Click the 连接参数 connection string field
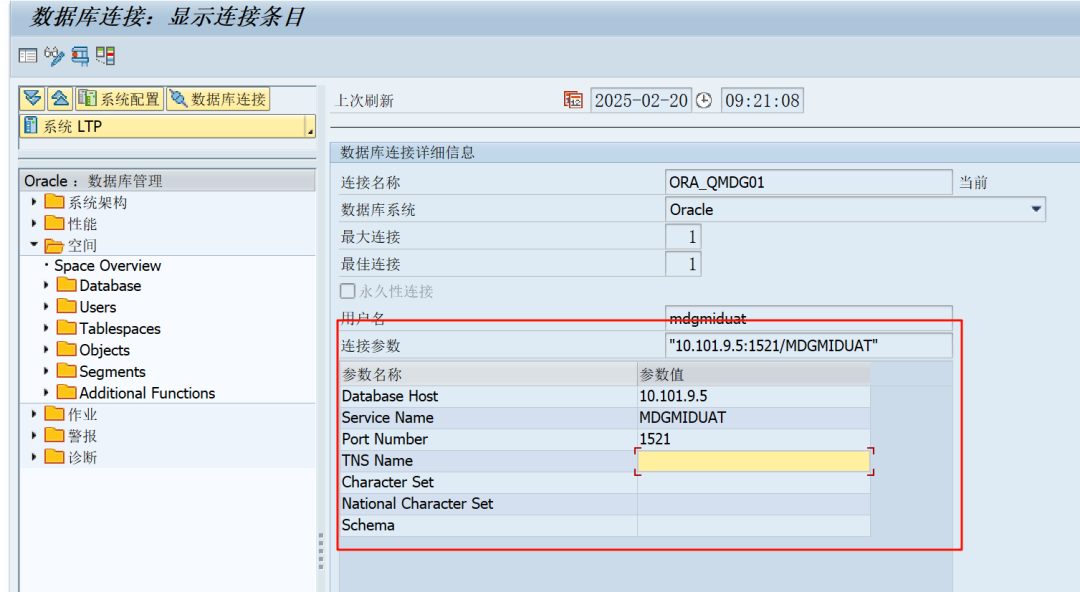The width and height of the screenshot is (1080, 592). (809, 345)
